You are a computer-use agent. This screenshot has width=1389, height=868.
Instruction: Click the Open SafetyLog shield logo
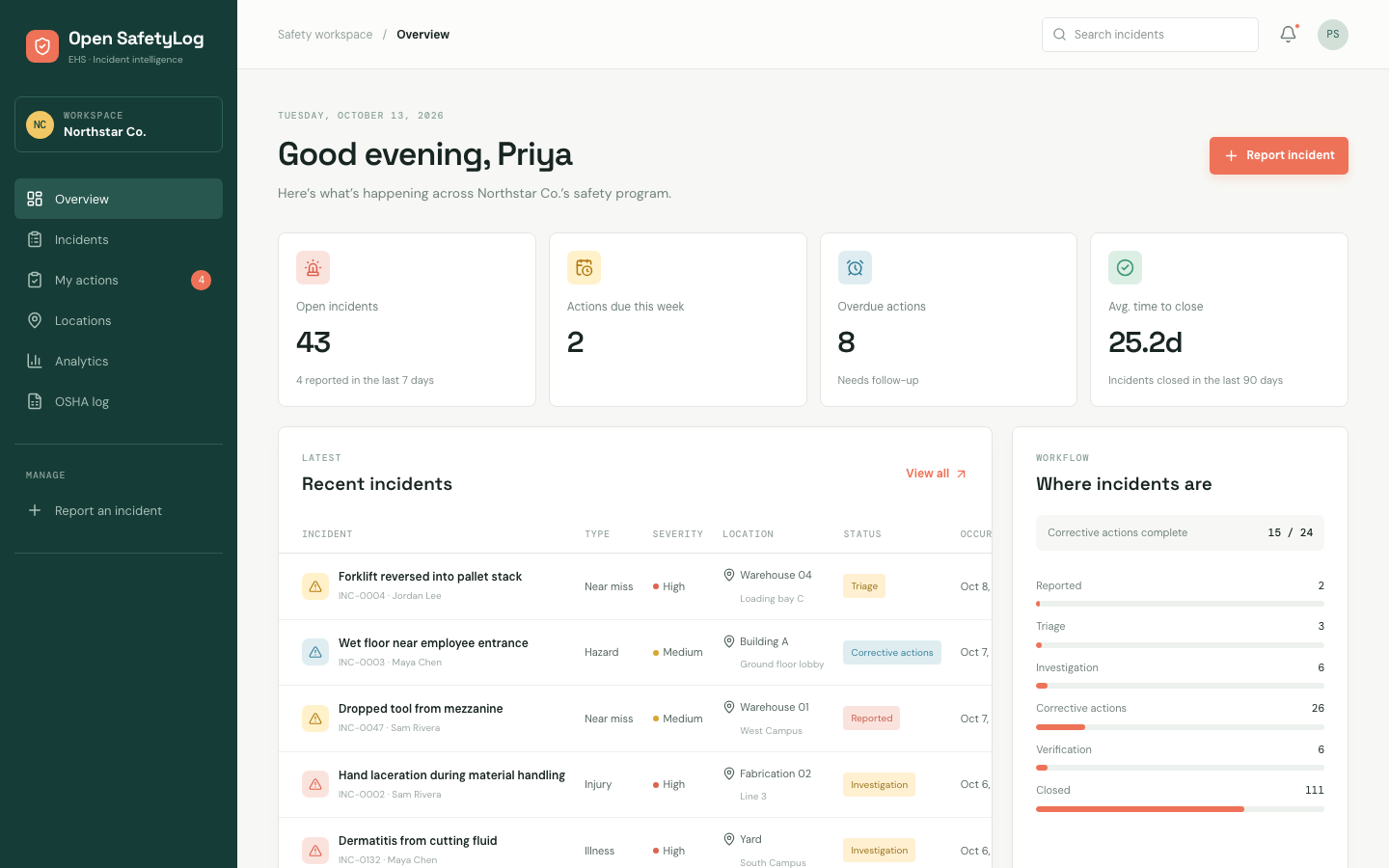pos(42,46)
